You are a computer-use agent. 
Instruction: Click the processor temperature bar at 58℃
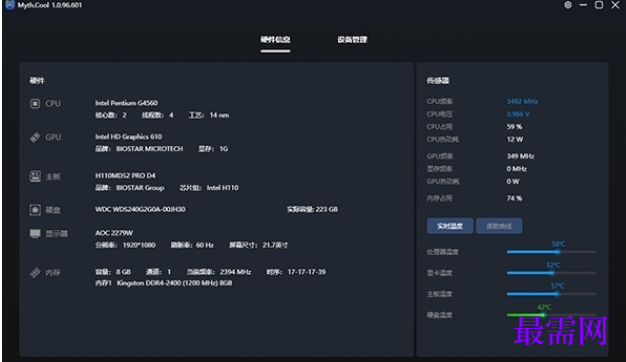click(551, 252)
